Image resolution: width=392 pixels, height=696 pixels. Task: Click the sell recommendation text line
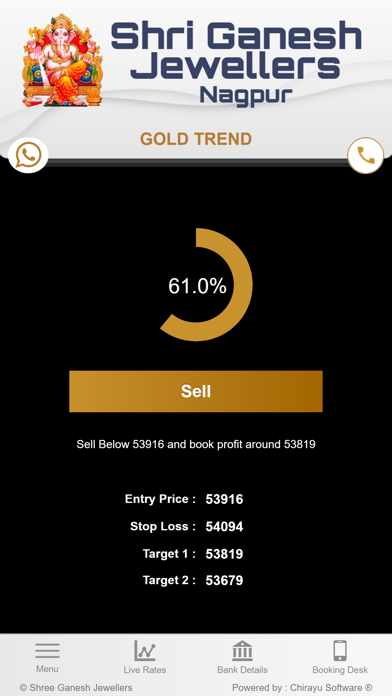(196, 444)
